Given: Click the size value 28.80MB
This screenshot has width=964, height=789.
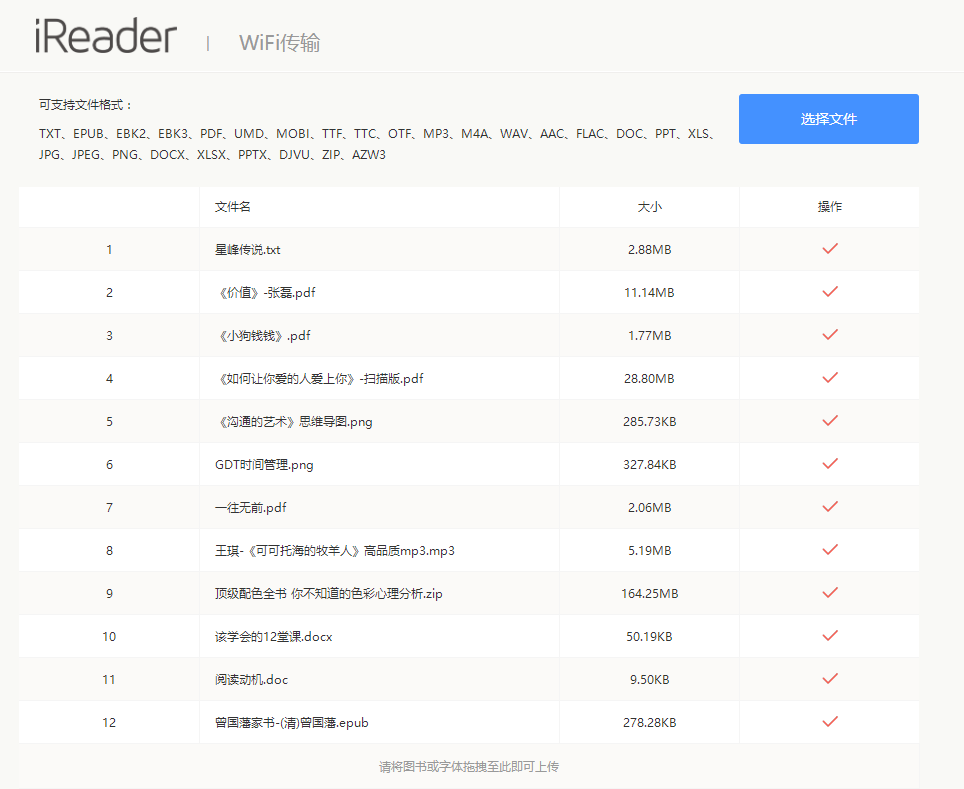Looking at the screenshot, I should (x=649, y=379).
